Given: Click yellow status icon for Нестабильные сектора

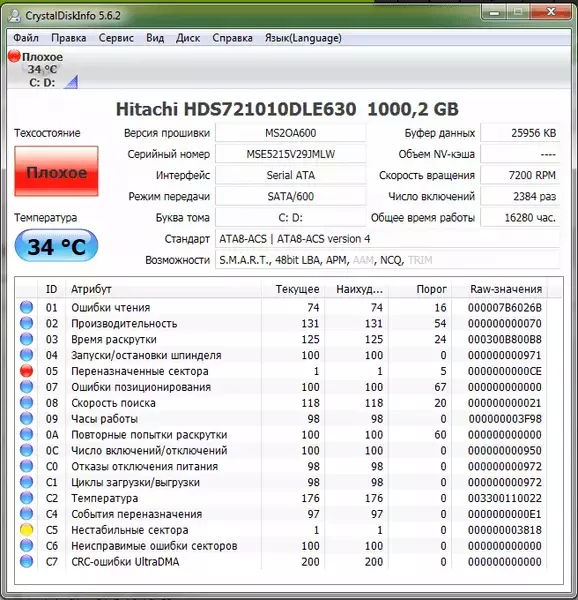Looking at the screenshot, I should click(26, 530).
